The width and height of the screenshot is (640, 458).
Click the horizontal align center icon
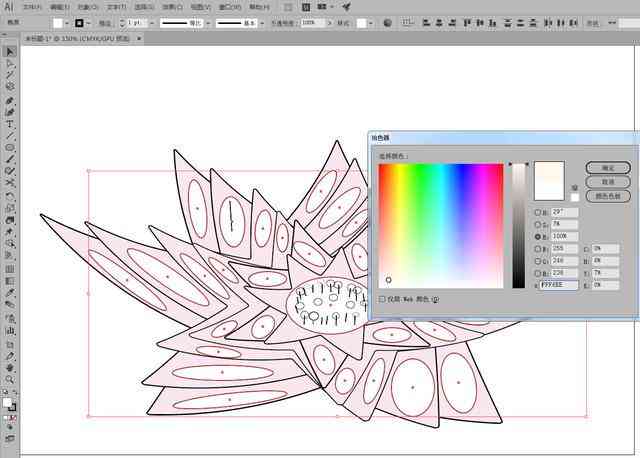[439, 23]
